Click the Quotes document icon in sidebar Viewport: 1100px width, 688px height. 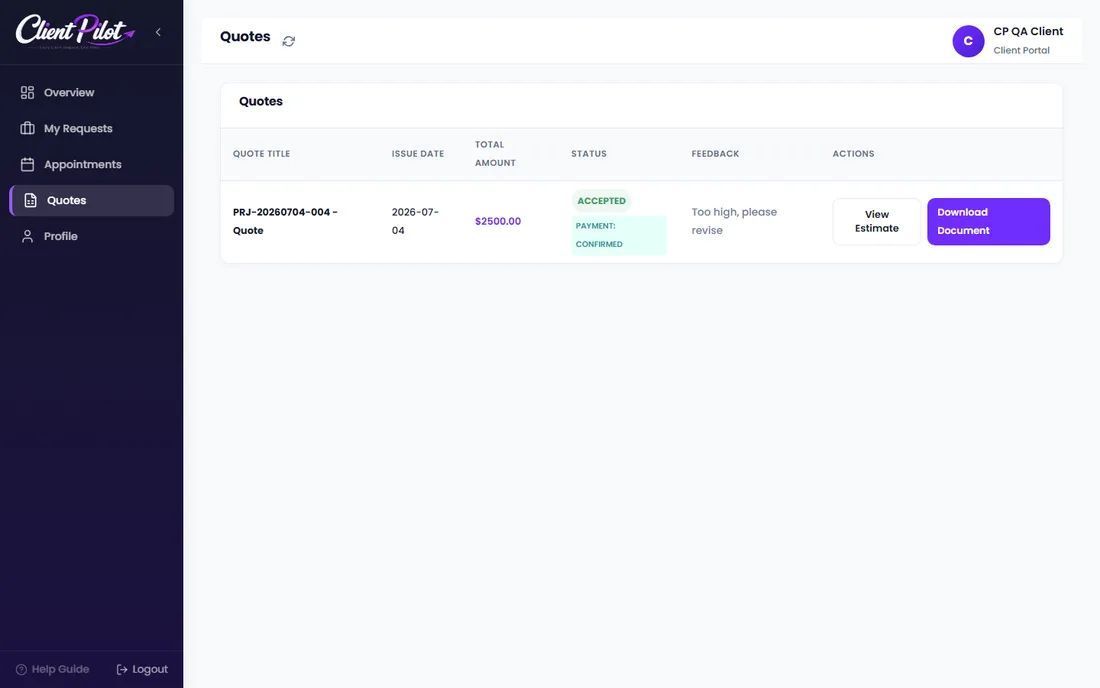(30, 201)
